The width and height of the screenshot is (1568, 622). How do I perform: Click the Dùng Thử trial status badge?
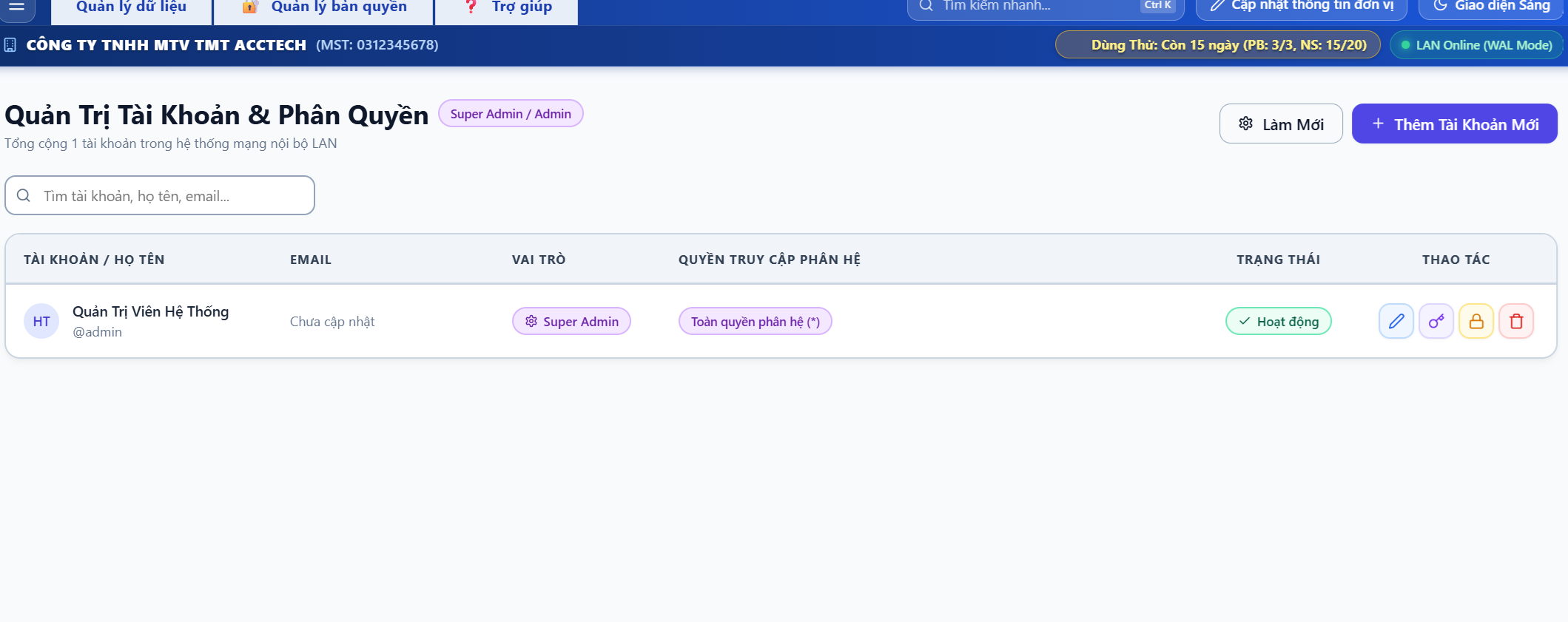point(1218,44)
